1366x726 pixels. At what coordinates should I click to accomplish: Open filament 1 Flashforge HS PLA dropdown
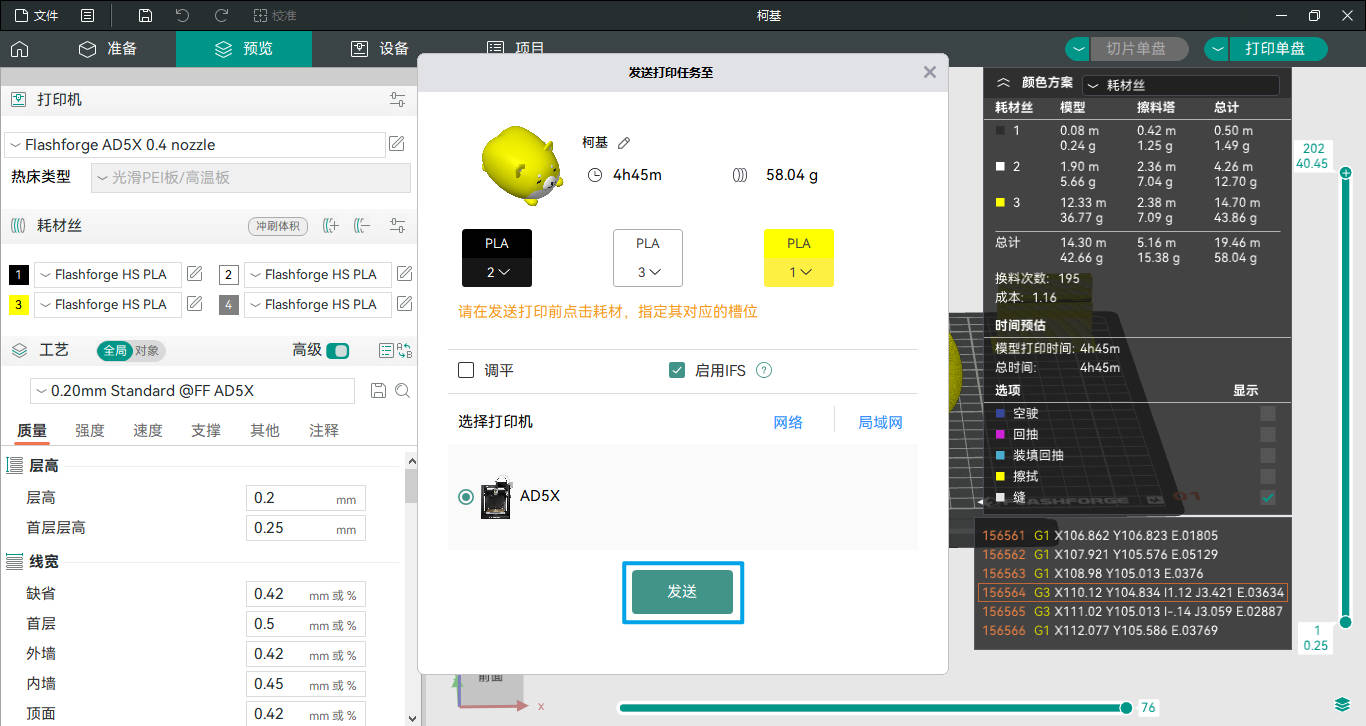(108, 274)
